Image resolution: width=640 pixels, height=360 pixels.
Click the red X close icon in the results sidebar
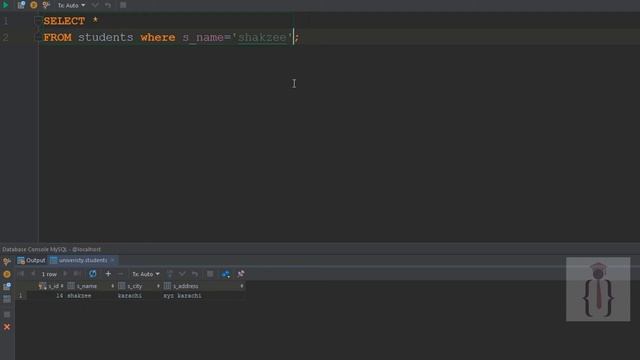tap(7, 327)
